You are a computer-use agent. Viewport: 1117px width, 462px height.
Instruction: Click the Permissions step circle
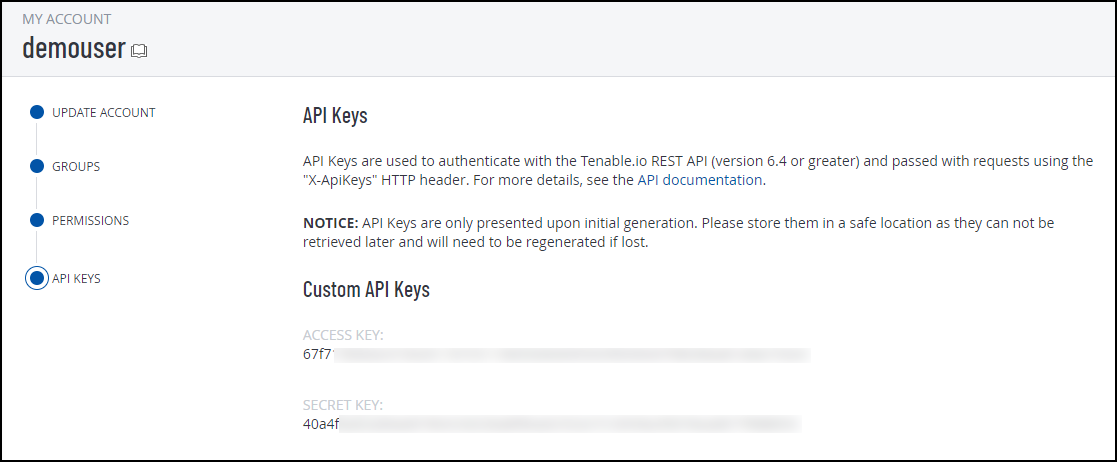37,220
